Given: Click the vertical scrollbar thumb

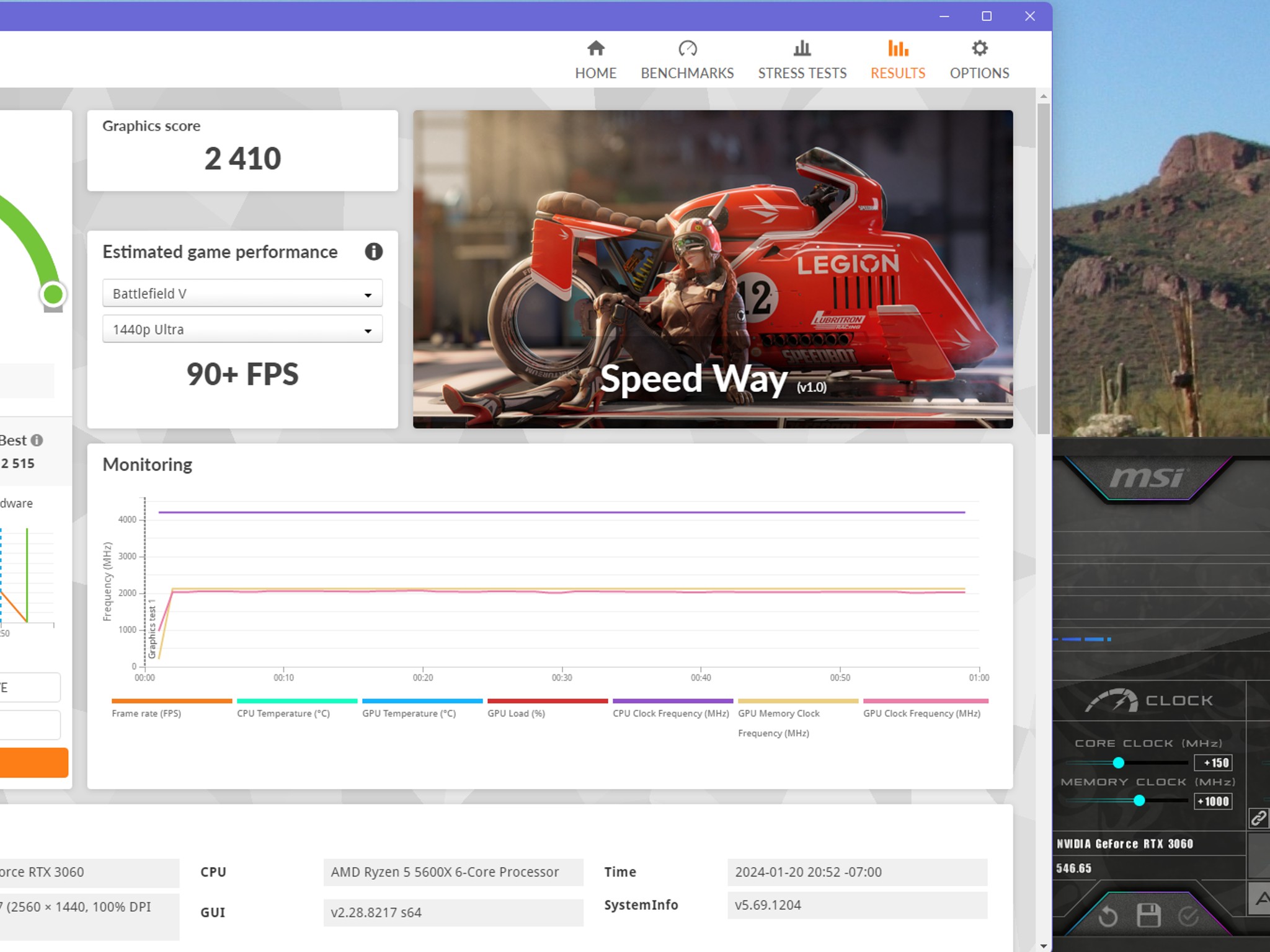Looking at the screenshot, I should coord(1044,268).
